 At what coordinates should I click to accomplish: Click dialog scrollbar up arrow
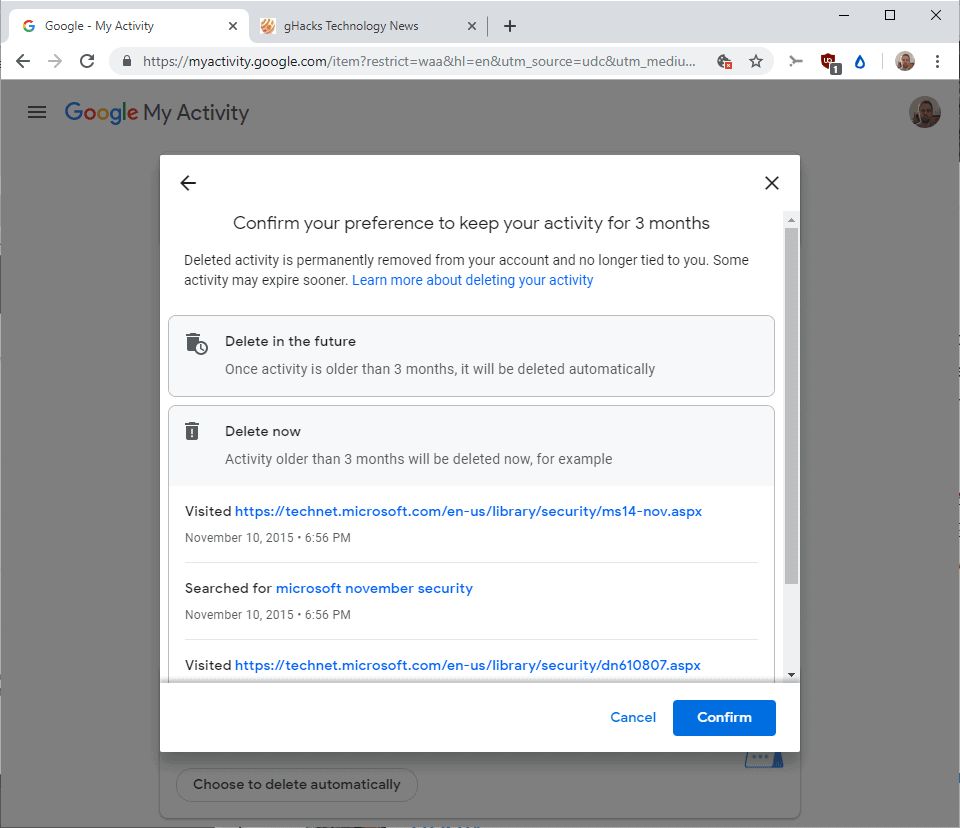coord(791,220)
